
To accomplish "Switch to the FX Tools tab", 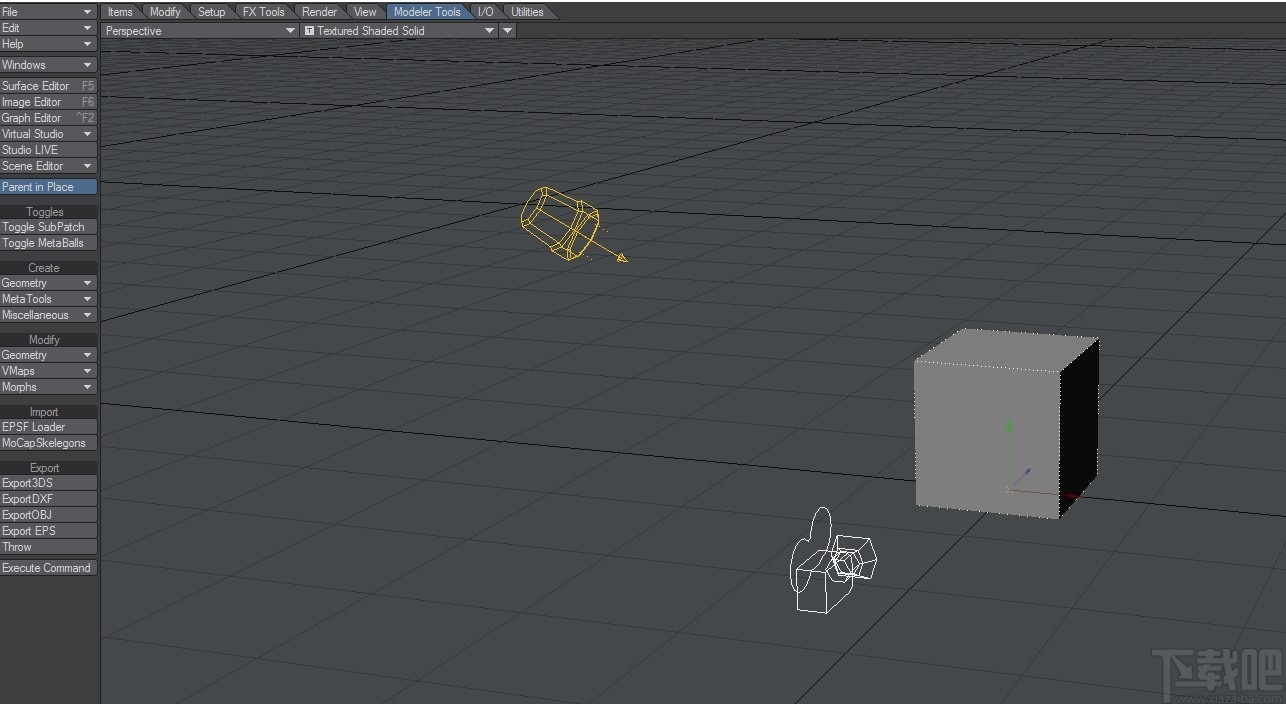I will click(263, 11).
